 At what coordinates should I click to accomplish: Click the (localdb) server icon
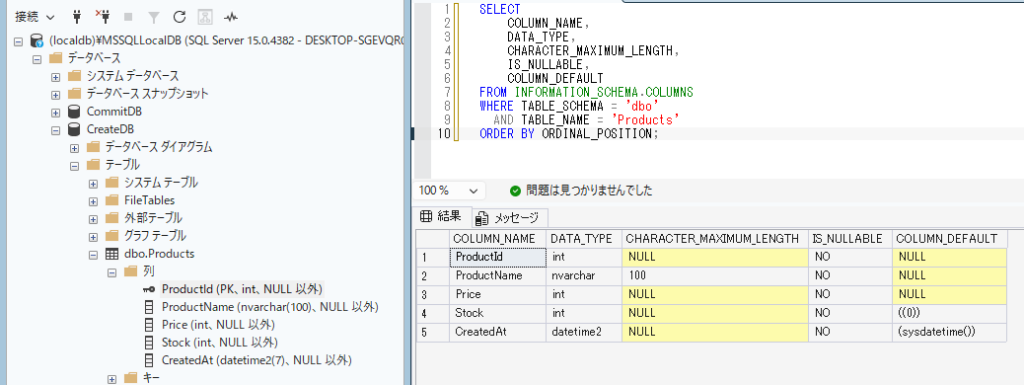pyautogui.click(x=37, y=41)
